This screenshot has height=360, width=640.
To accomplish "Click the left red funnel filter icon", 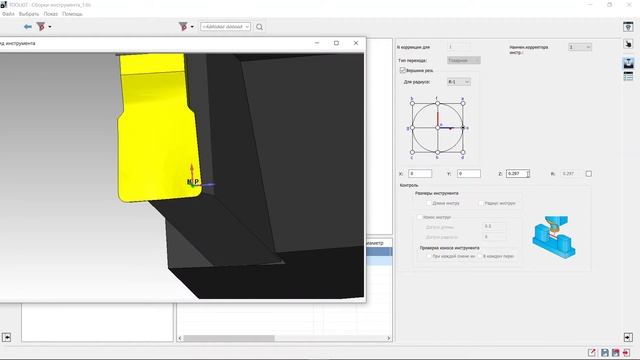I will point(41,27).
